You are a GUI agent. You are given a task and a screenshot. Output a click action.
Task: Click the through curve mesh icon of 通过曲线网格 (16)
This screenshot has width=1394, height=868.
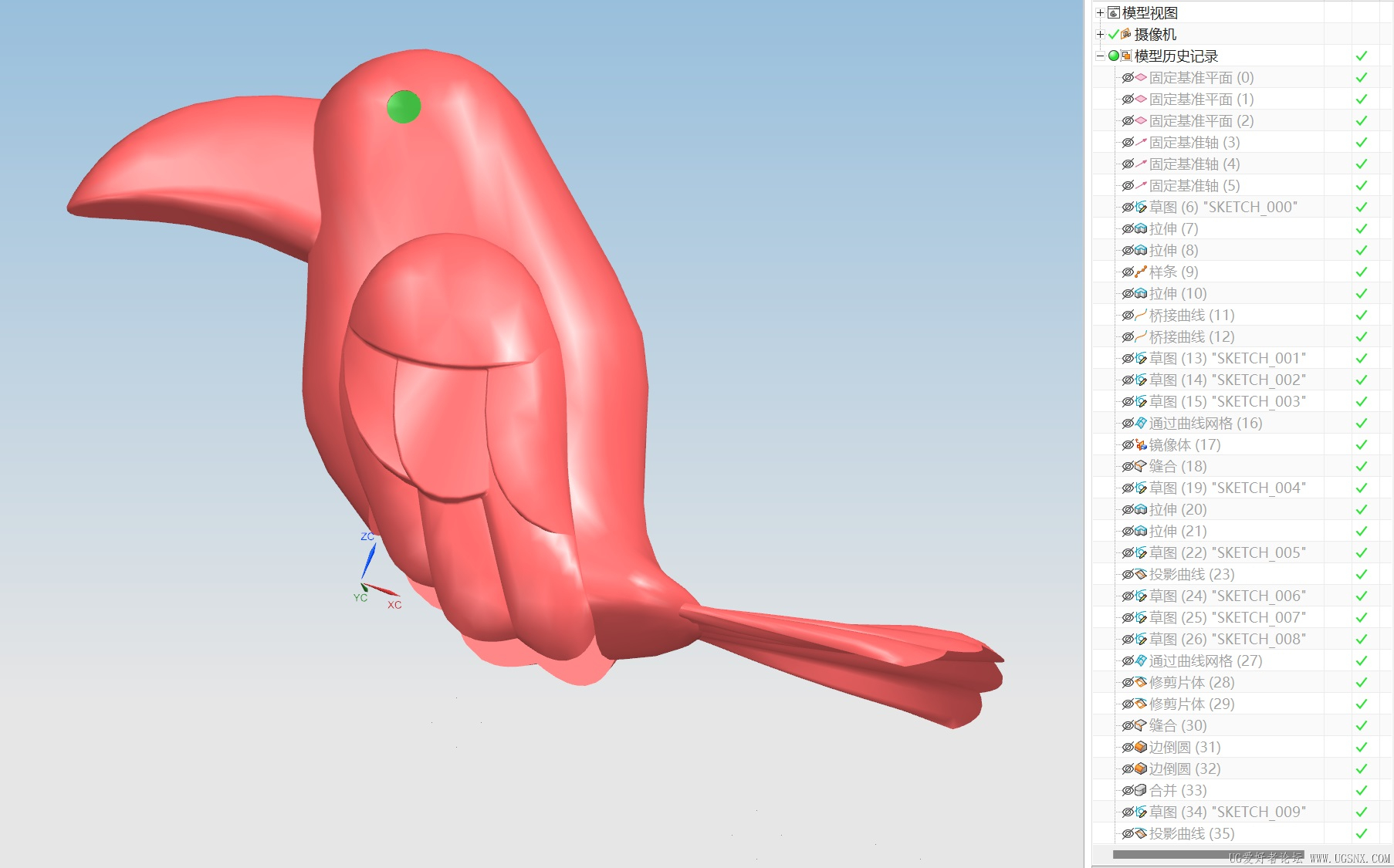click(x=1141, y=424)
